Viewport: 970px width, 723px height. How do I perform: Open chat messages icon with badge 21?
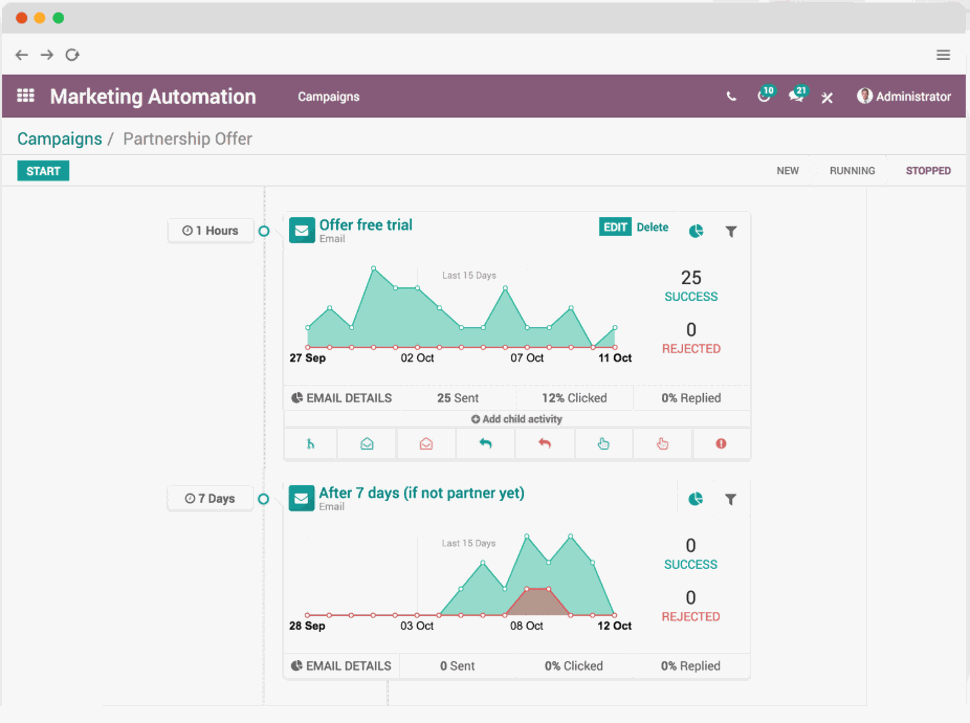point(796,97)
